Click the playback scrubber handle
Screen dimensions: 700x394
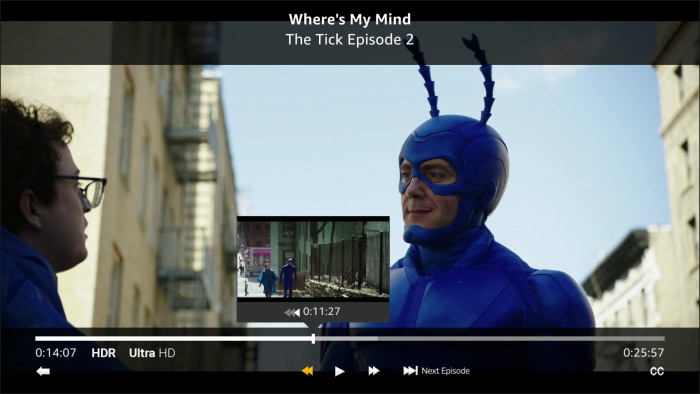313,339
